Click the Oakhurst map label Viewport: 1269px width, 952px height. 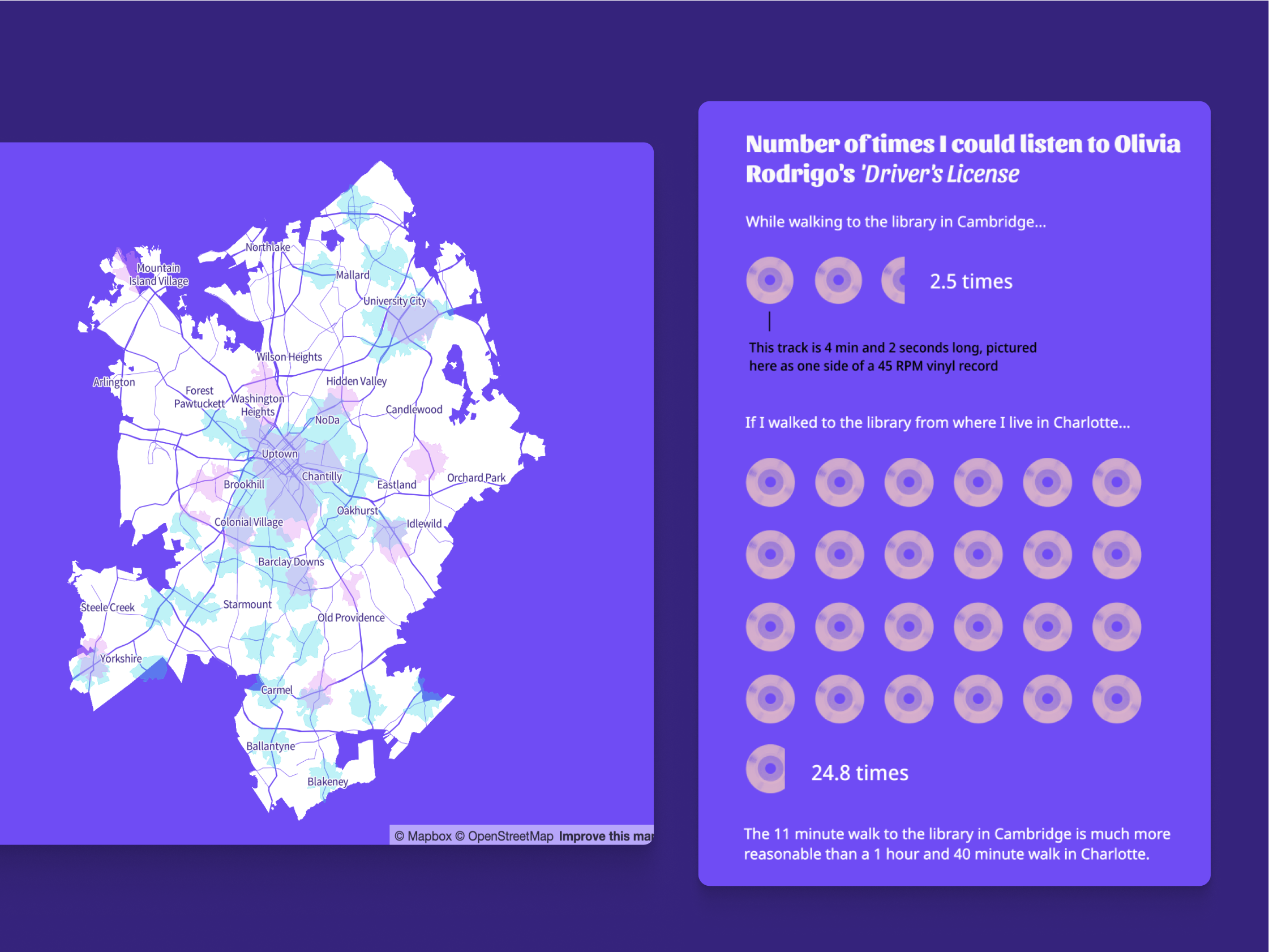coord(357,511)
